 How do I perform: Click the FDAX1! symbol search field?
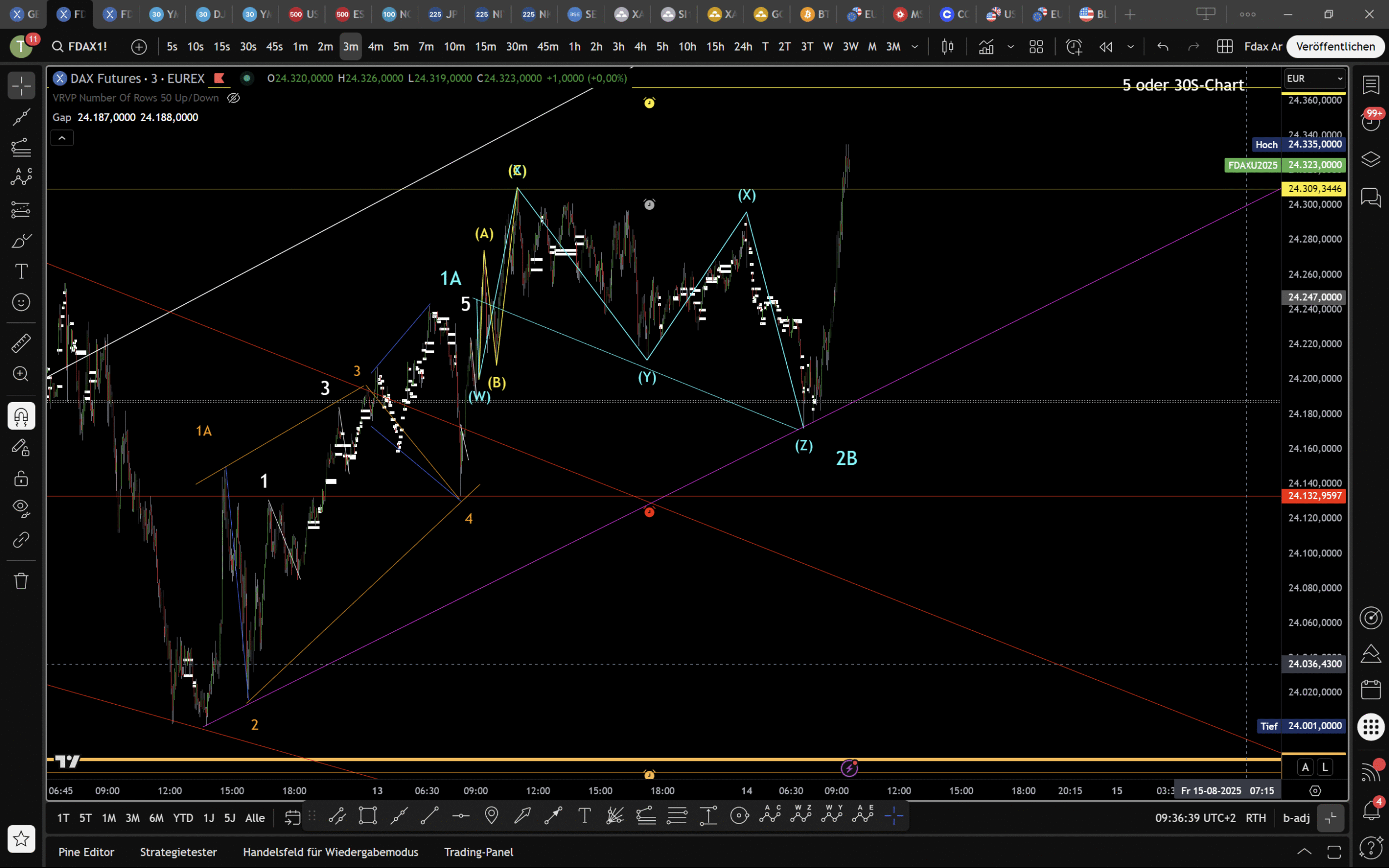[81, 47]
